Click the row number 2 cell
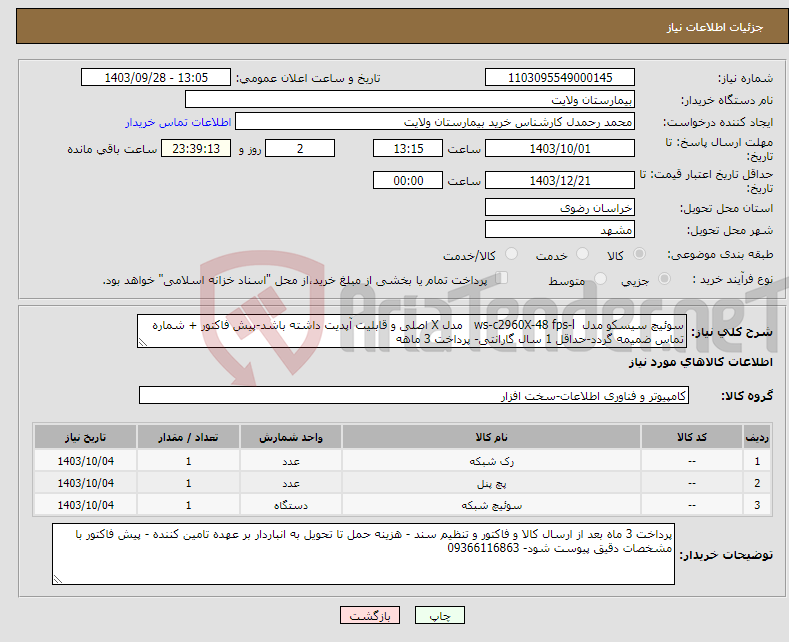789x642 pixels. (757, 483)
